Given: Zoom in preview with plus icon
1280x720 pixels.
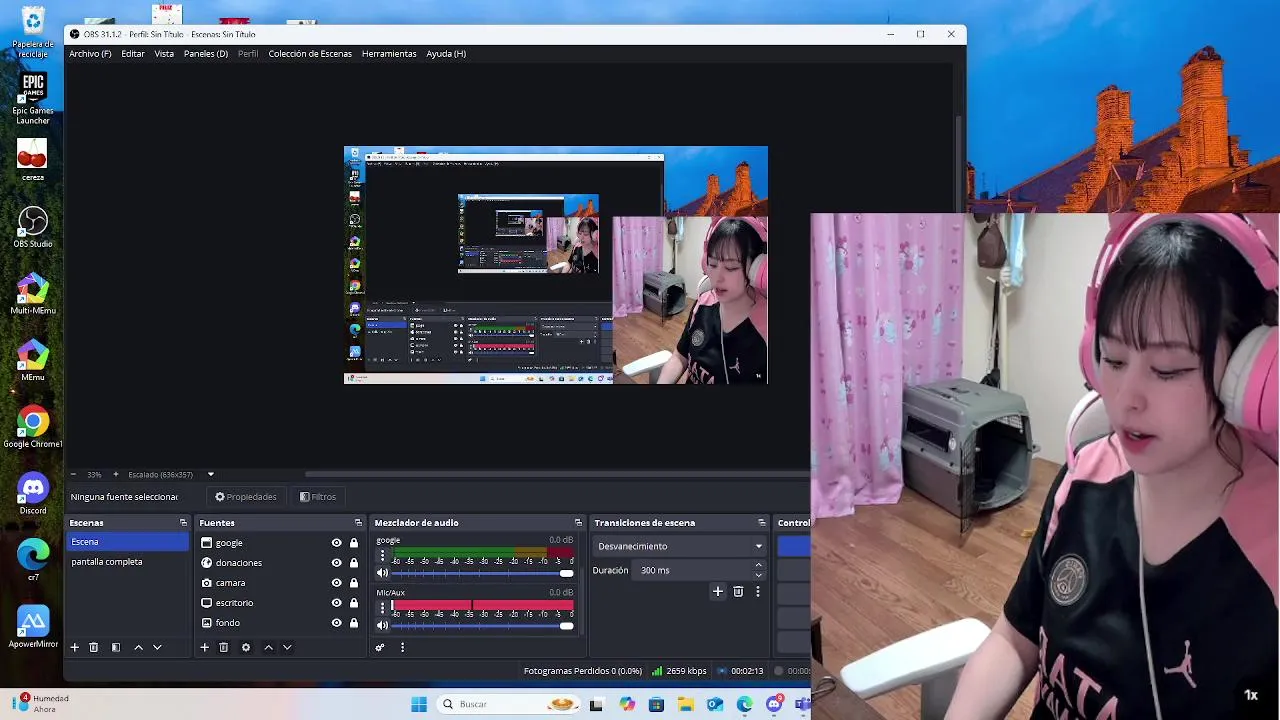Looking at the screenshot, I should tap(115, 474).
